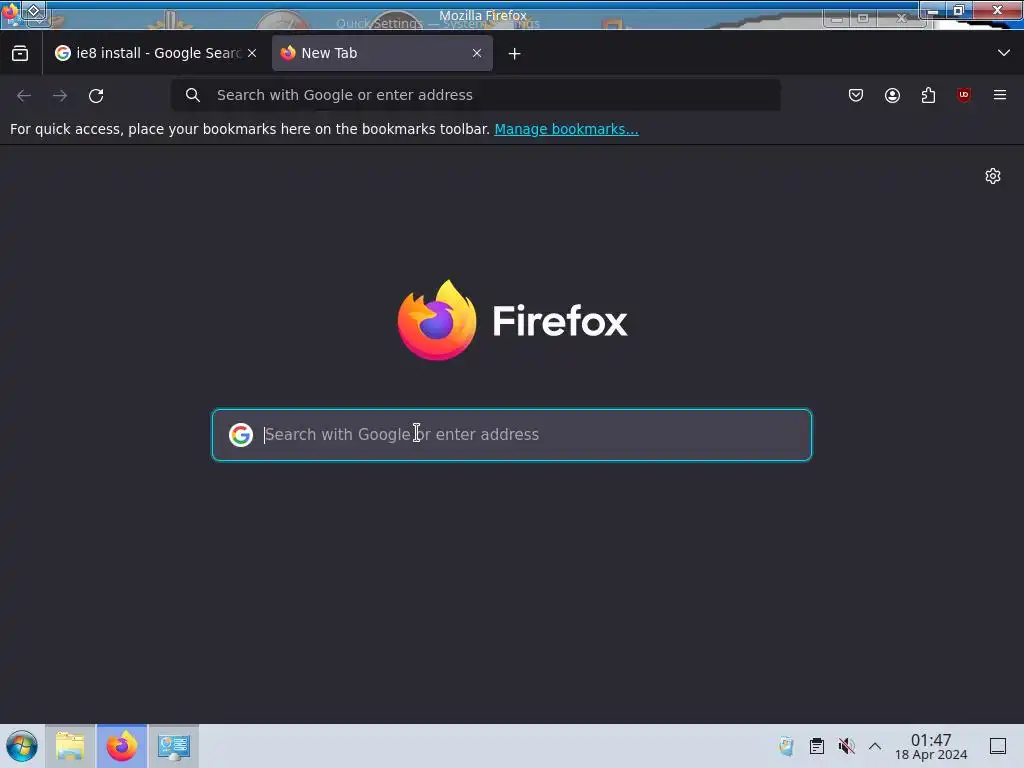This screenshot has height=768, width=1024.
Task: Select Firefox icon in the taskbar
Action: pyautogui.click(x=122, y=746)
